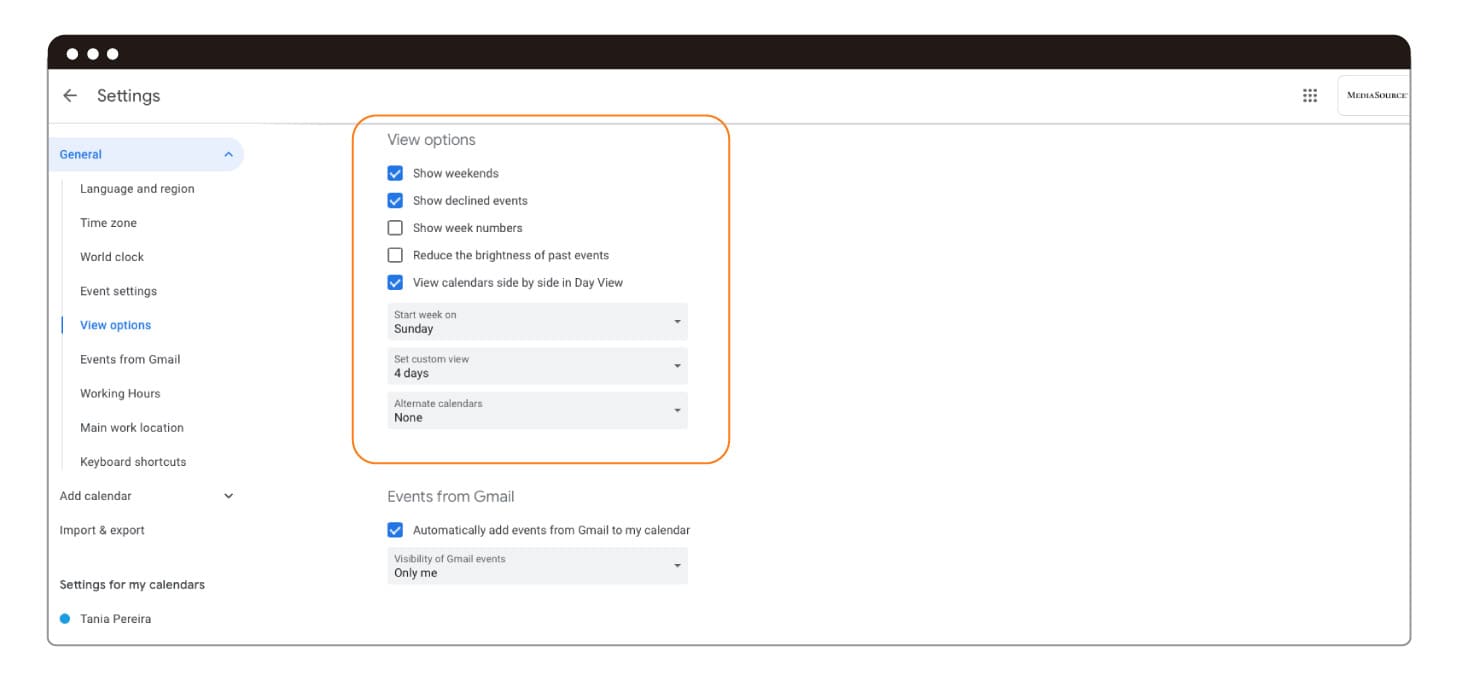Select Working Hours in the sidebar
The height and width of the screenshot is (675, 1458).
(x=120, y=394)
